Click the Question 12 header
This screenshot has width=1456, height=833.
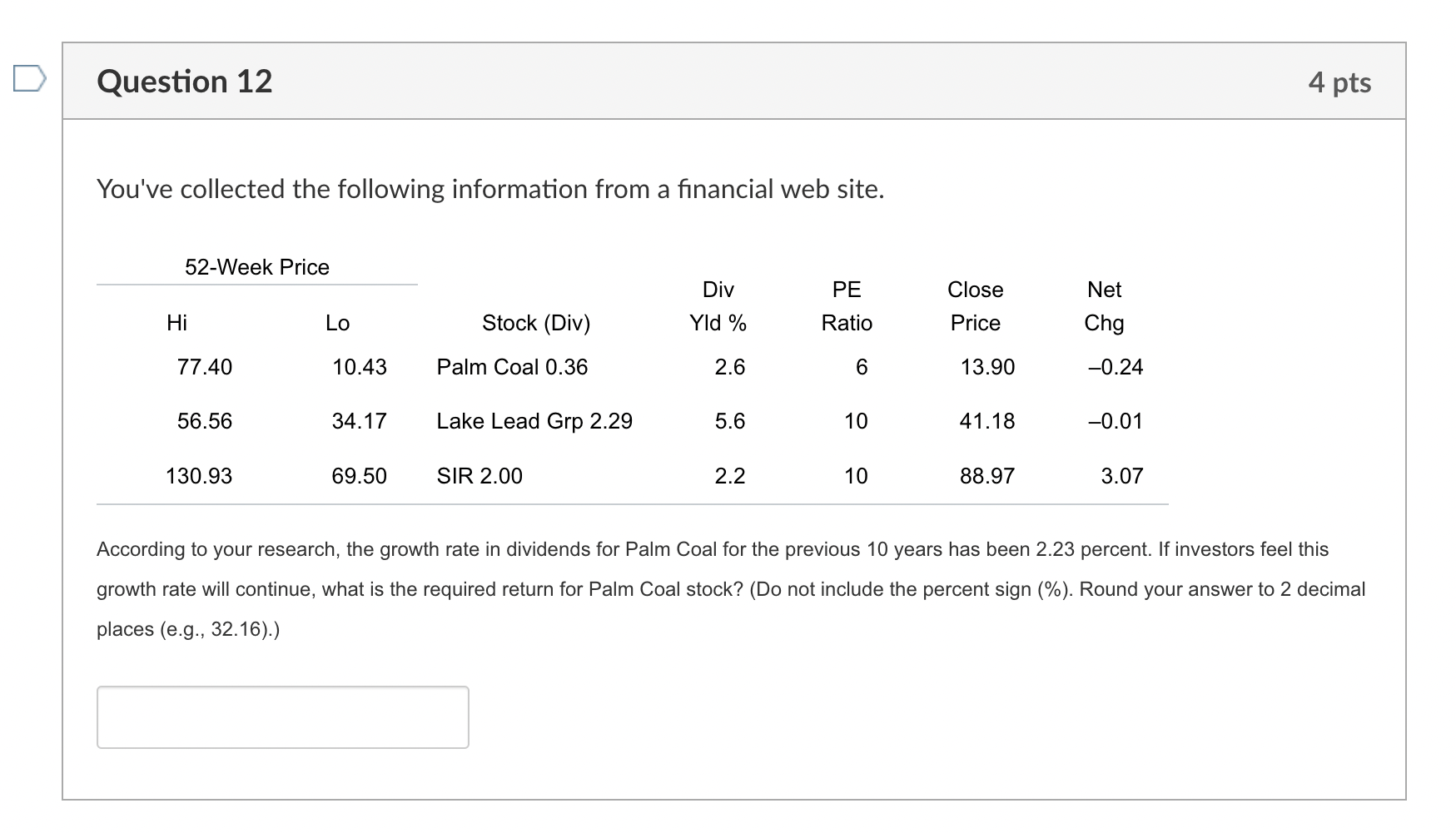coord(185,80)
